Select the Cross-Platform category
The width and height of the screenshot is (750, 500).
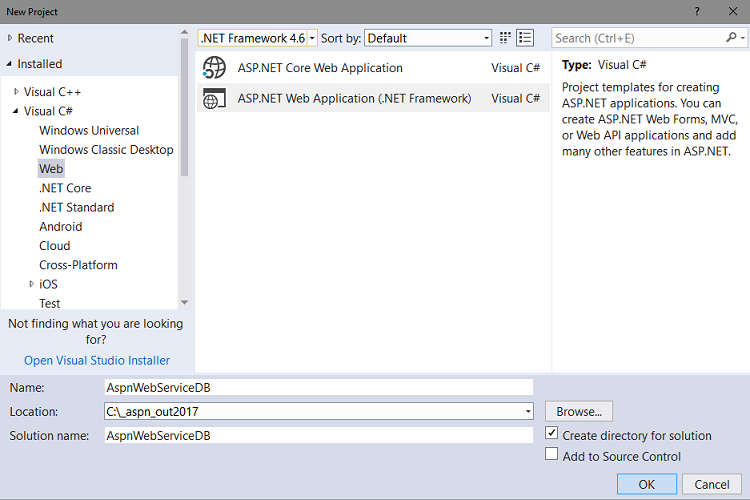pos(78,265)
